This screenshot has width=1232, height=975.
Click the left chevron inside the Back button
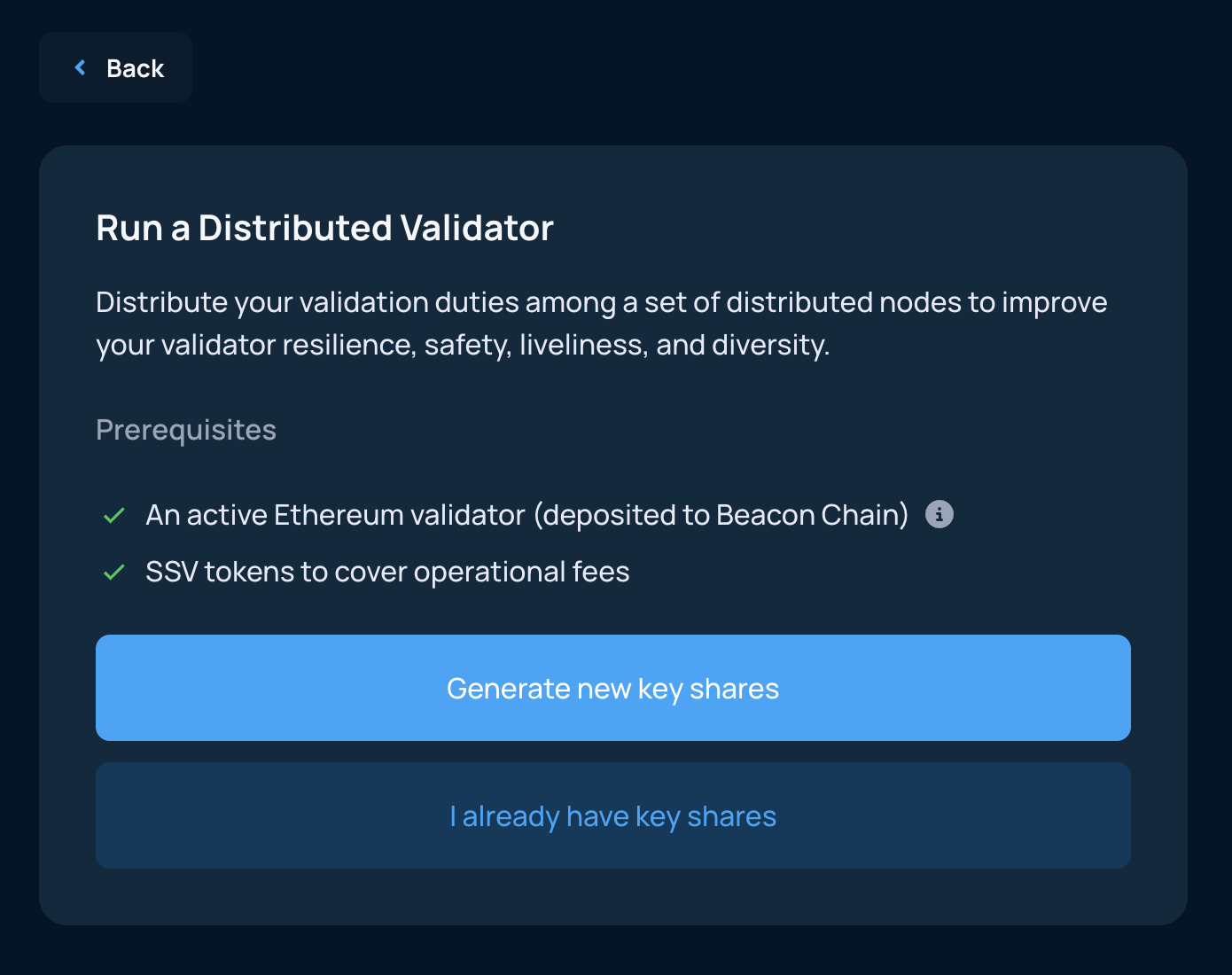tap(80, 67)
